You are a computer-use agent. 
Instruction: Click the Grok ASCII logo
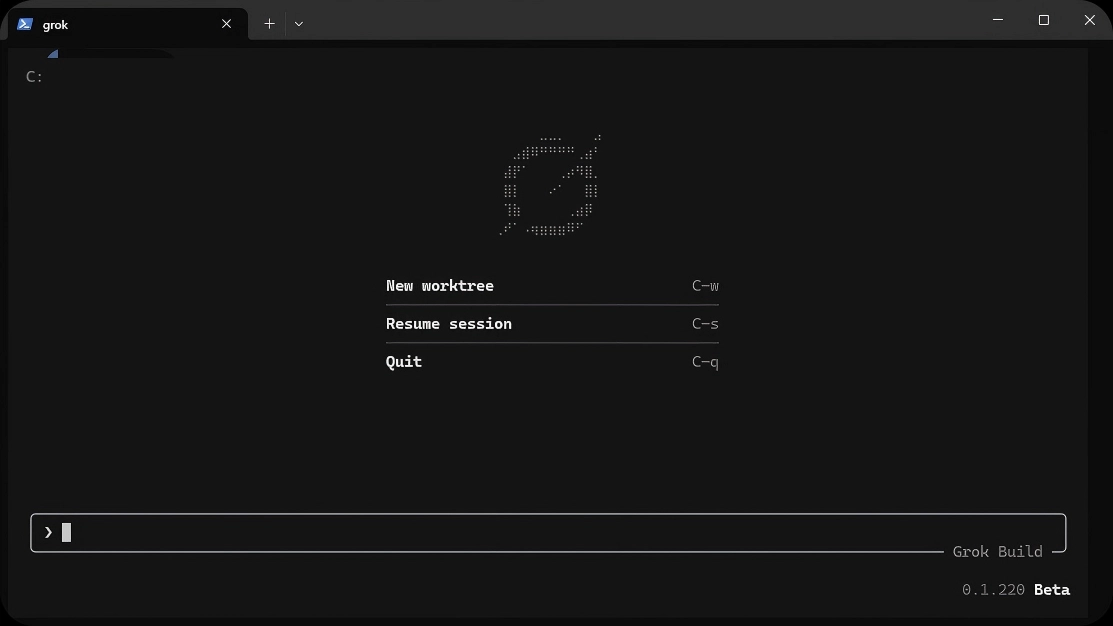coord(550,185)
